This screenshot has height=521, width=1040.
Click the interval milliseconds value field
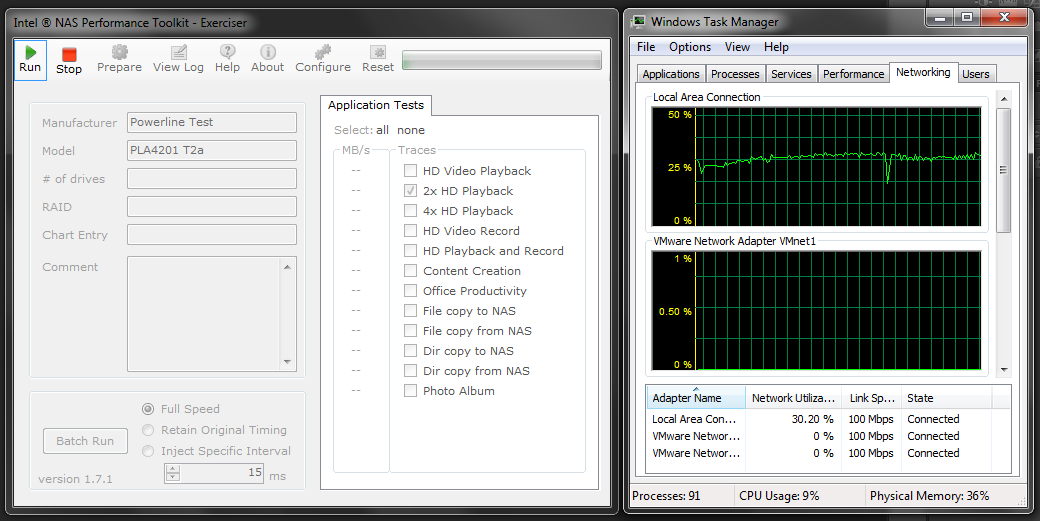222,473
